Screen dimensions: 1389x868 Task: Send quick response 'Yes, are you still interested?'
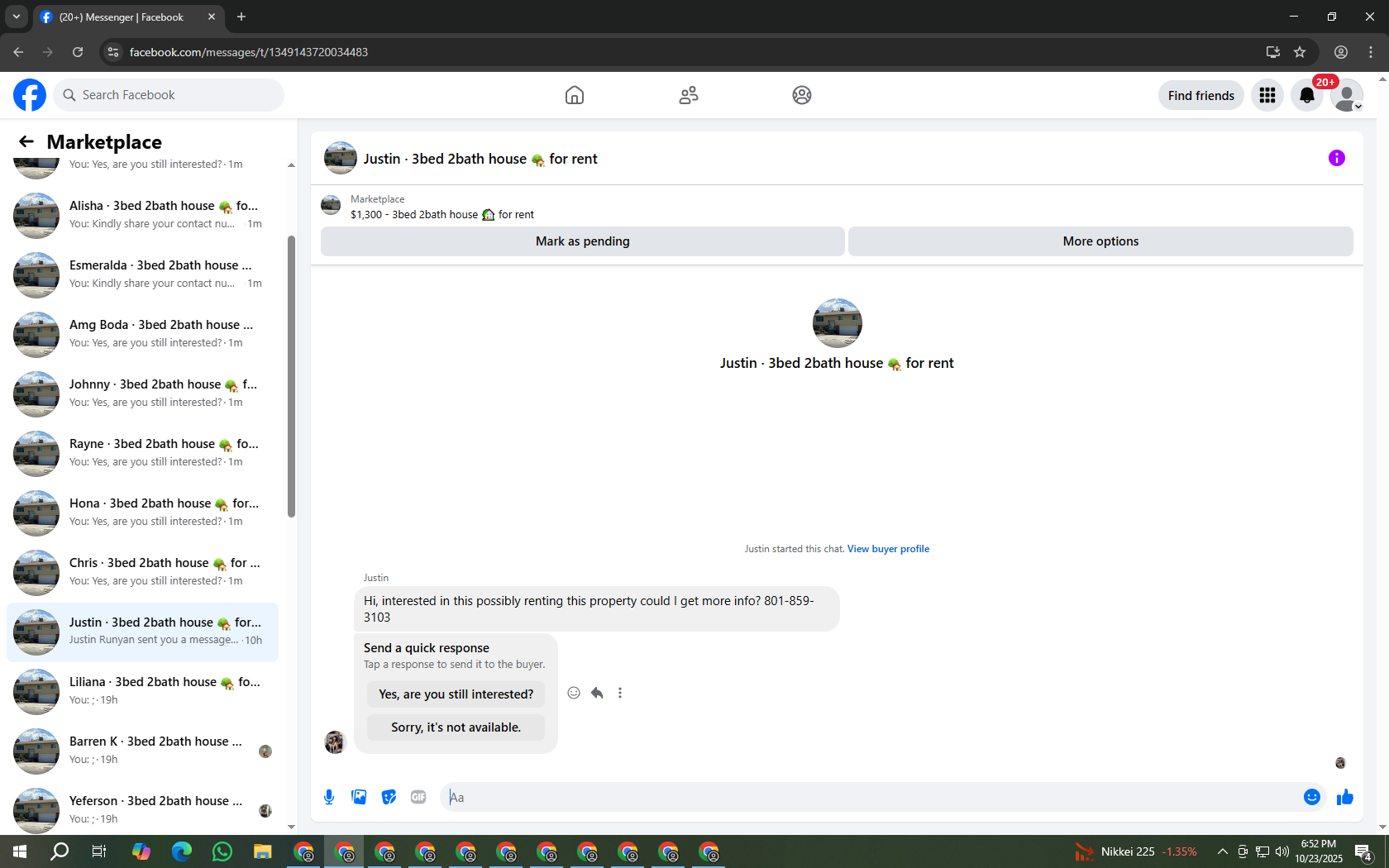456,694
